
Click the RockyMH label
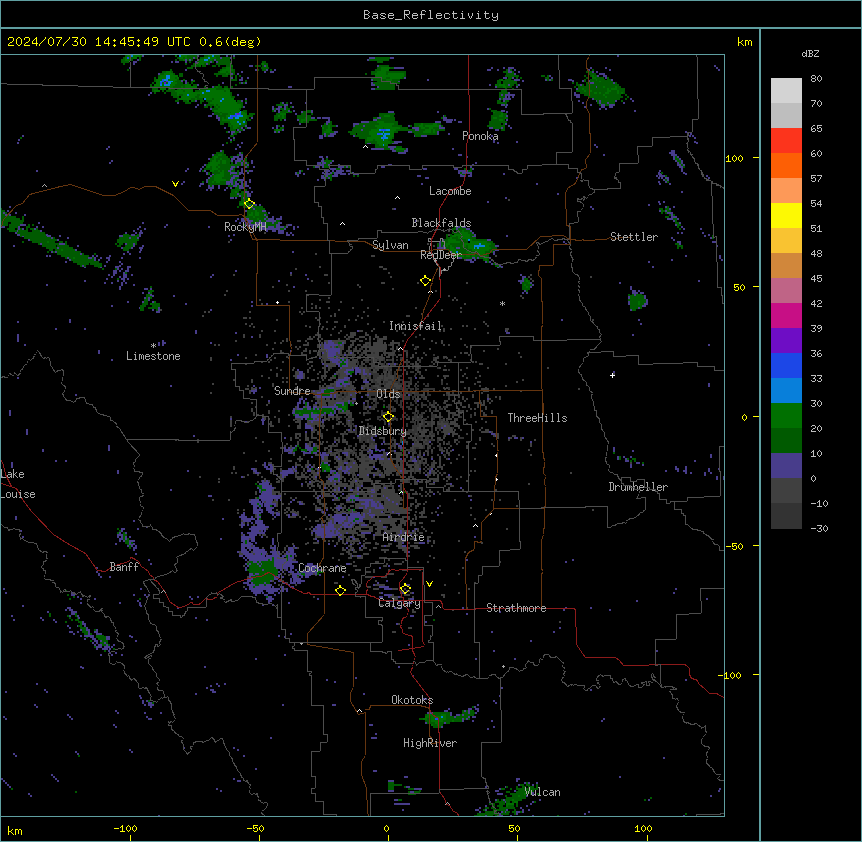[245, 227]
